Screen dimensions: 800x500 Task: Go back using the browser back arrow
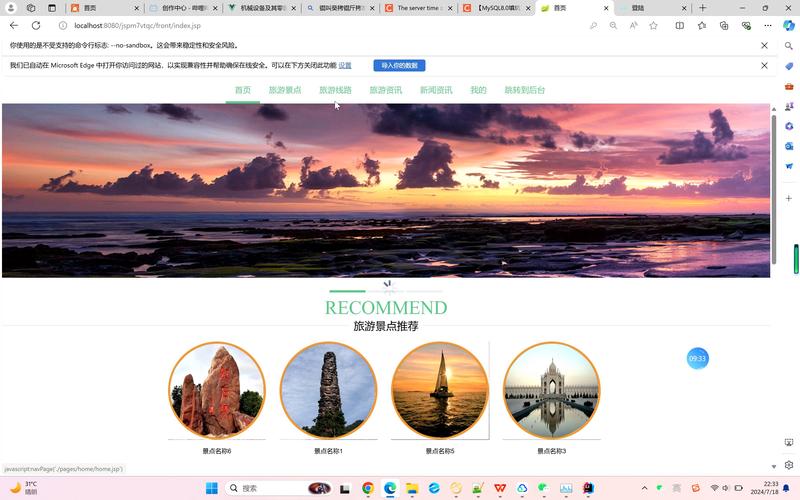click(13, 25)
